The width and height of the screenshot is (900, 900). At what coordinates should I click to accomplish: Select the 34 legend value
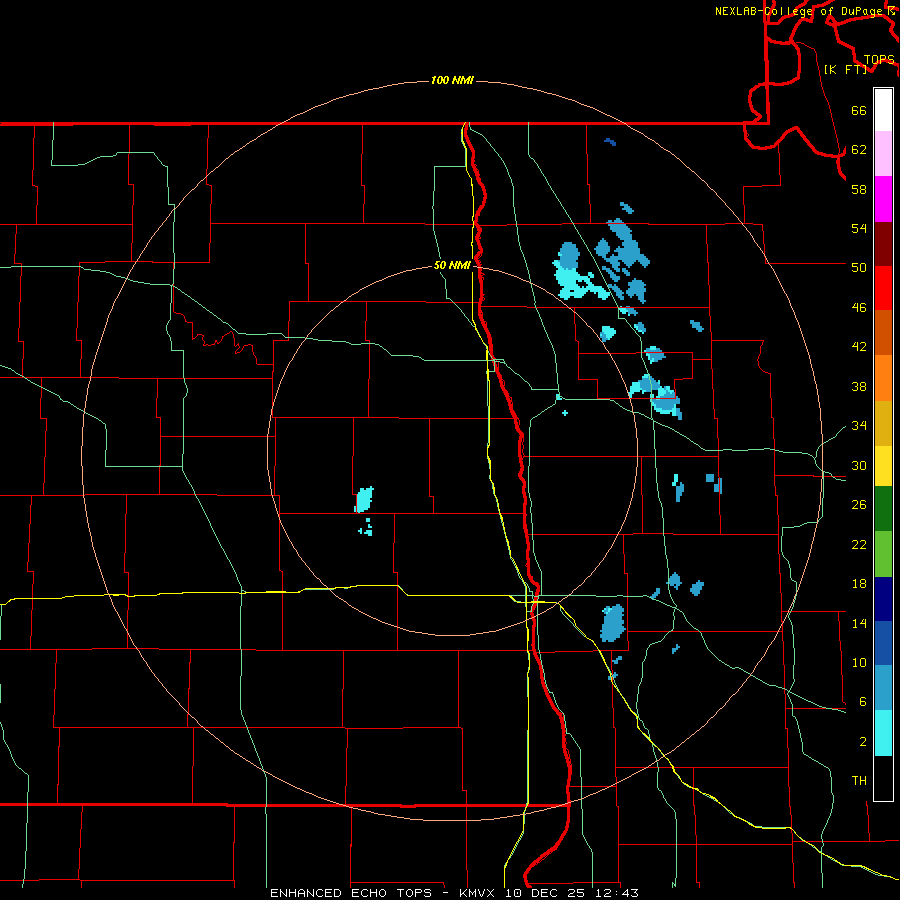pos(859,426)
